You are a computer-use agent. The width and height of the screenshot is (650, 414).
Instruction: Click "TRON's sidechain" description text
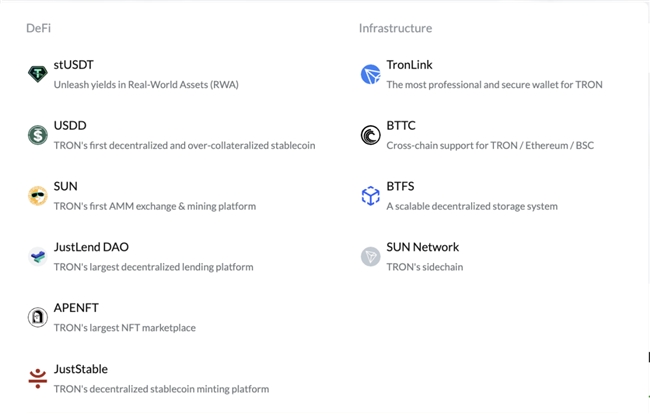tap(425, 267)
